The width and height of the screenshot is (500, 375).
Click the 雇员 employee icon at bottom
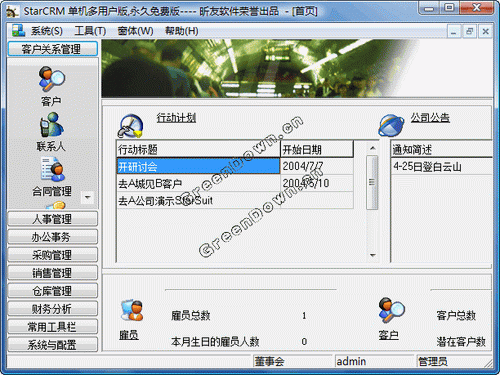pos(132,310)
